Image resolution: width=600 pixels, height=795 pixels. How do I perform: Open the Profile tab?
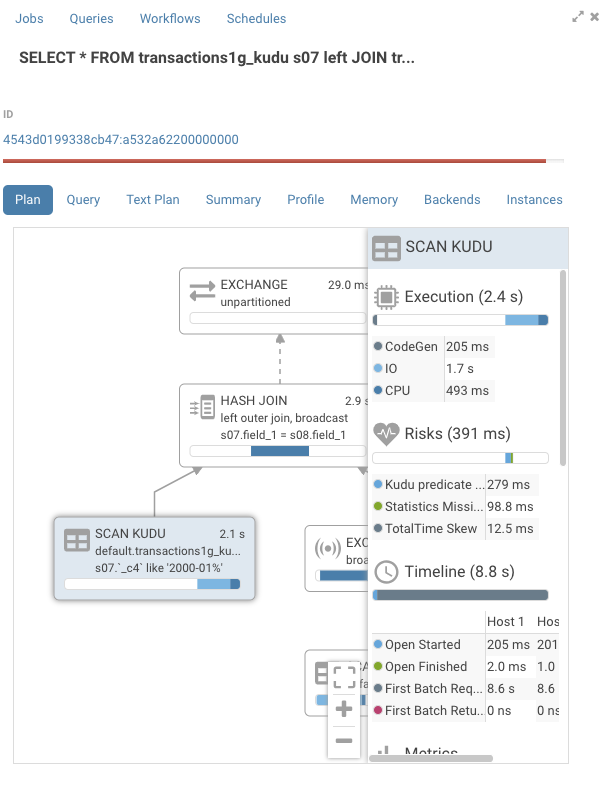[305, 200]
